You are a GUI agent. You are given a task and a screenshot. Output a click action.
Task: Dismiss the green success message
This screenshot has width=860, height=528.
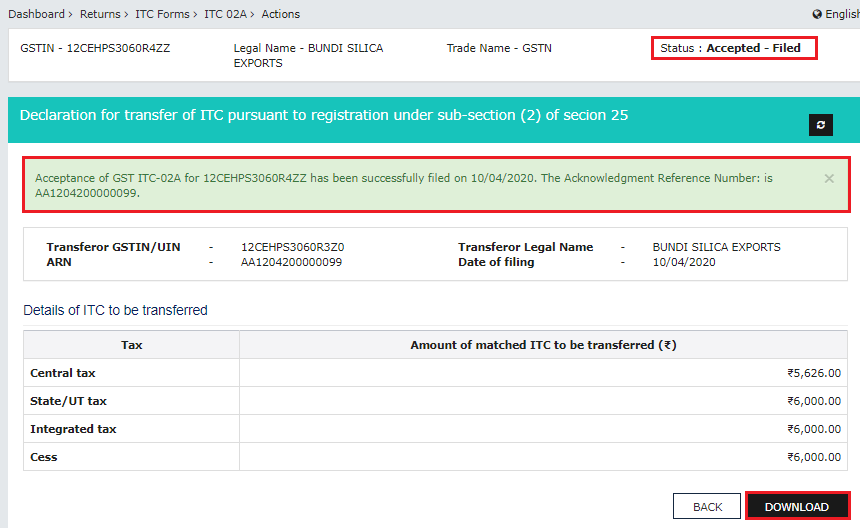[829, 179]
